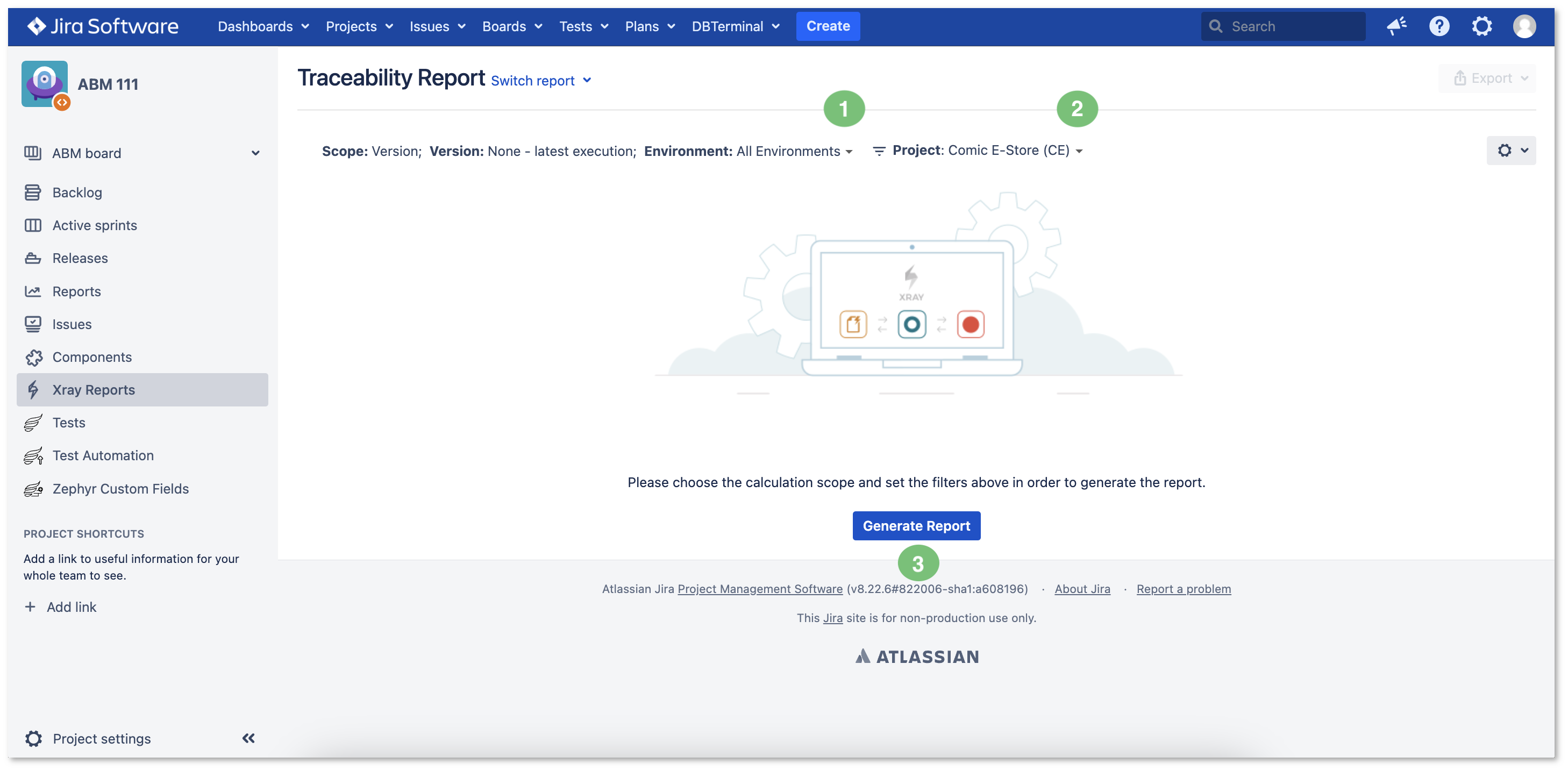The width and height of the screenshot is (1568, 771).
Task: Open the Plans menu
Action: (650, 26)
